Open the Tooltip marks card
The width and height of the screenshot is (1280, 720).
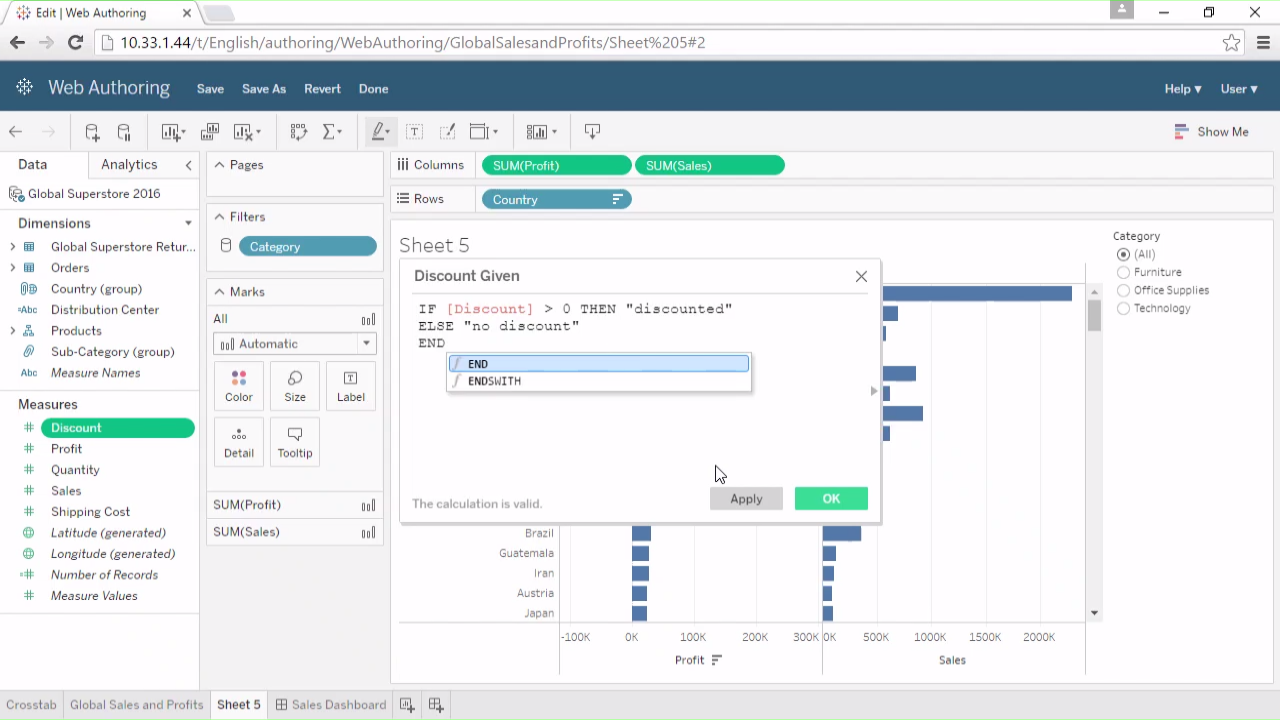(295, 441)
